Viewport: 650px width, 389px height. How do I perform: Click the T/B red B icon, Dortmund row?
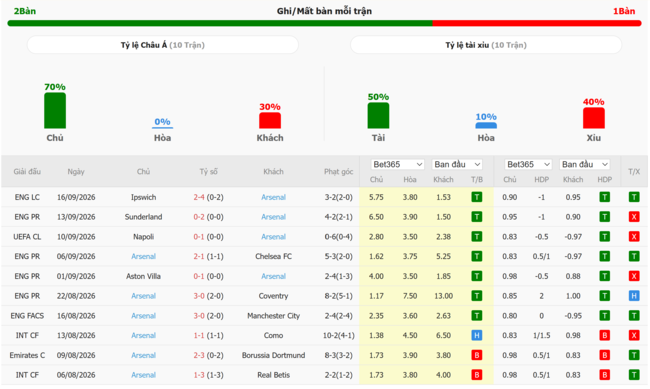[x=477, y=355]
